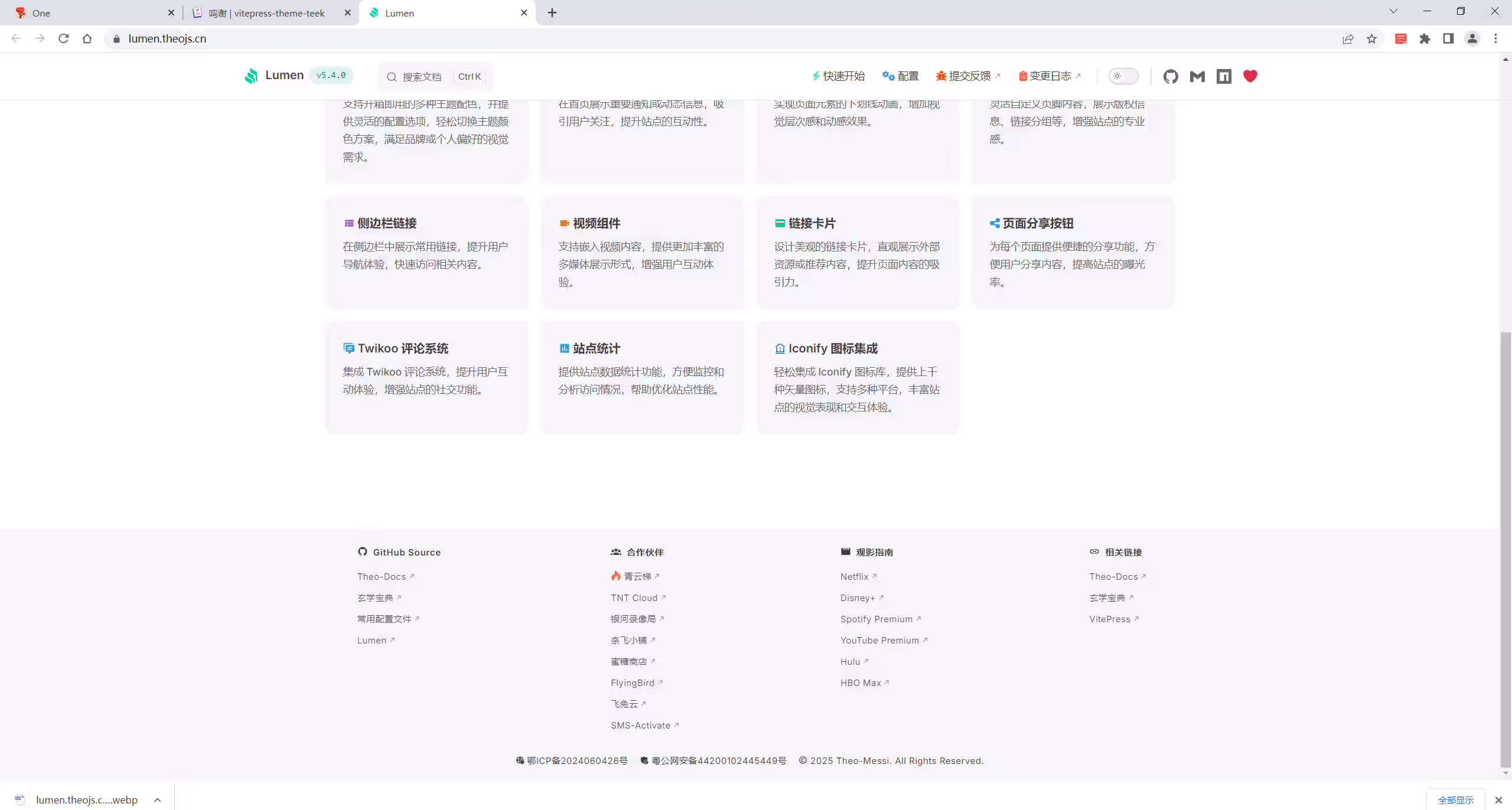Image resolution: width=1512 pixels, height=810 pixels.
Task: Open 飞兔云 partner link
Action: tap(628, 704)
